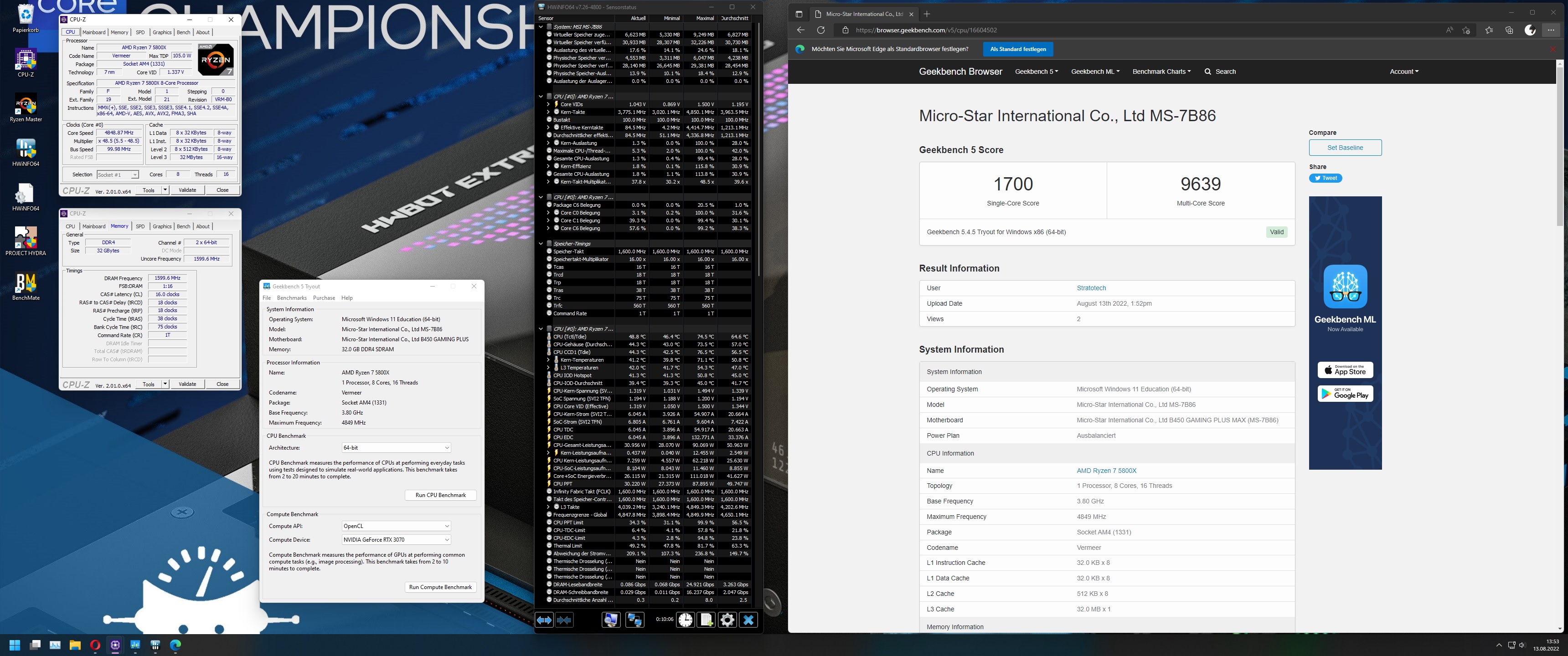
Task: Open new tab in Edge
Action: click(926, 13)
